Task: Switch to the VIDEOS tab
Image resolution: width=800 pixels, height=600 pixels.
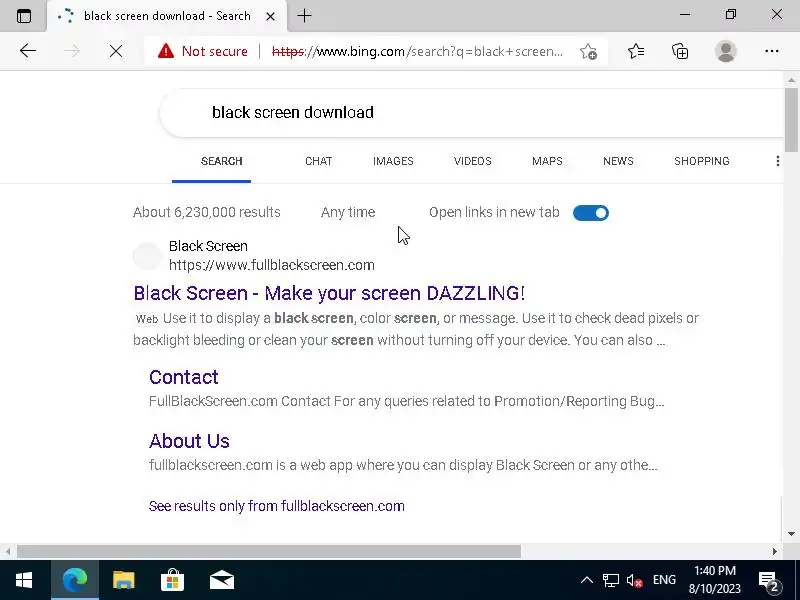Action: (472, 161)
